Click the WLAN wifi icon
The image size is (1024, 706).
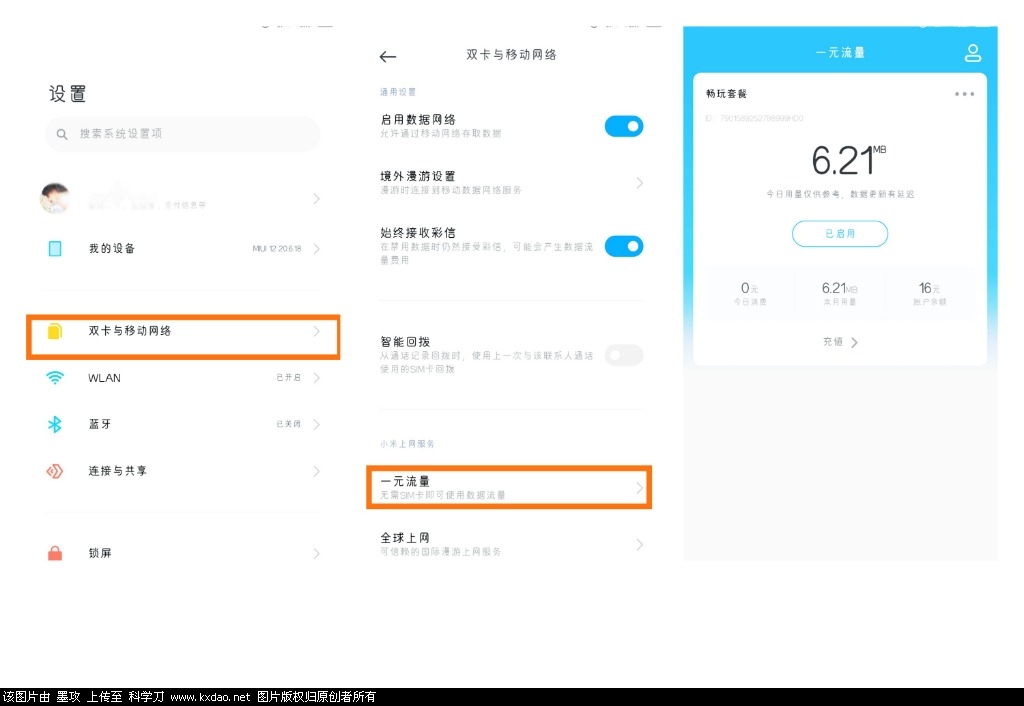55,378
